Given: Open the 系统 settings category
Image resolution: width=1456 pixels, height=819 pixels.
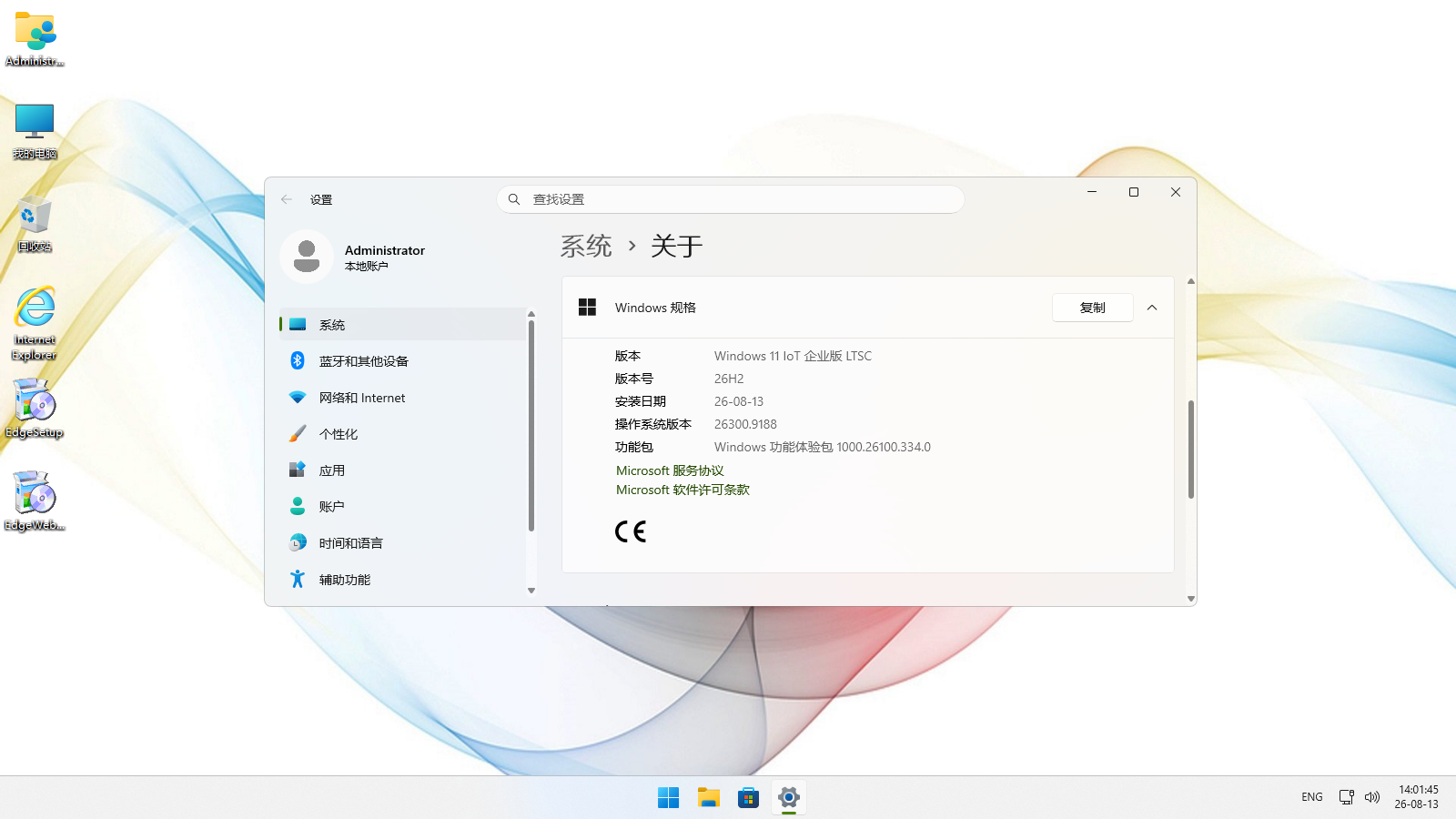Looking at the screenshot, I should coord(402,325).
